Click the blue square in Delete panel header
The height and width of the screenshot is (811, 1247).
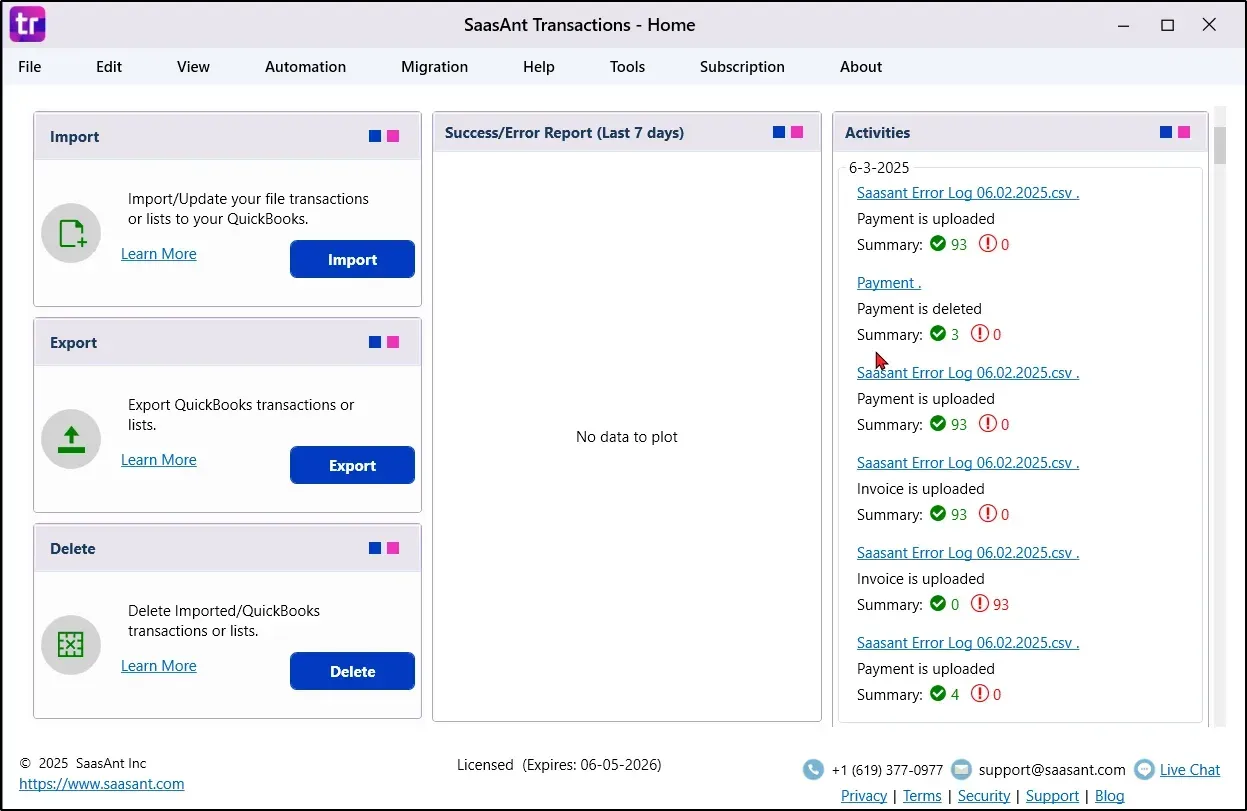pos(375,548)
